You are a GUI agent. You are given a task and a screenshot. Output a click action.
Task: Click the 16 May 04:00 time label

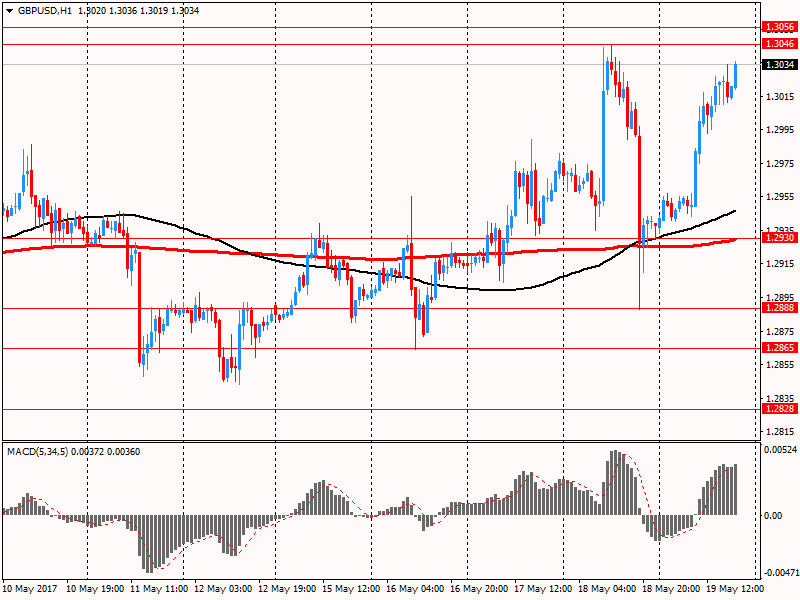pos(415,589)
